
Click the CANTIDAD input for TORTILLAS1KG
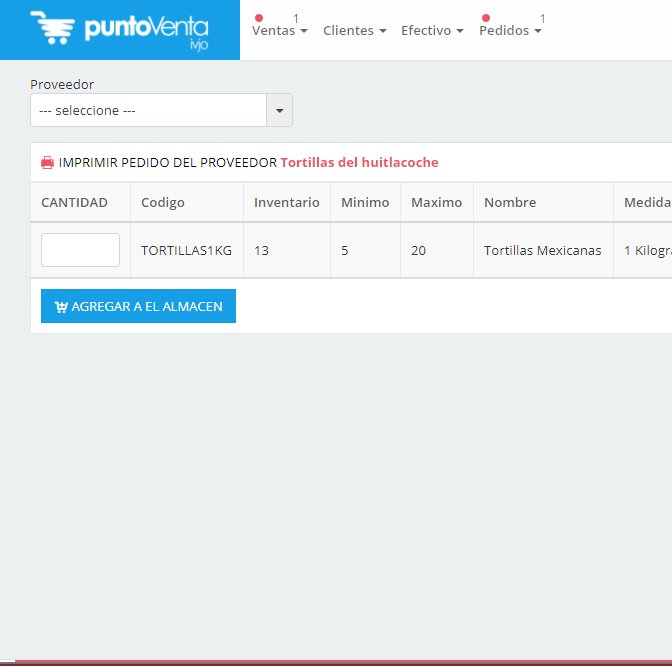coord(80,250)
